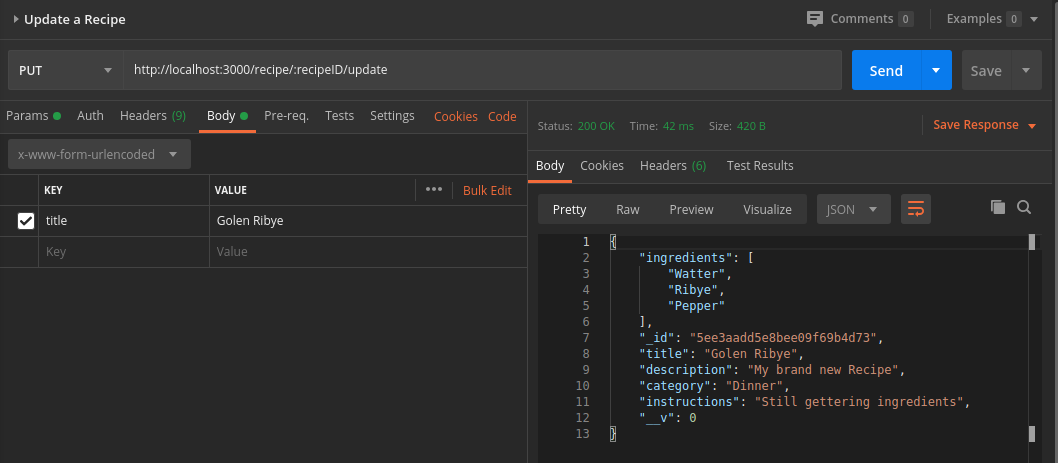Open the Save button dropdown arrow
The height and width of the screenshot is (463, 1058).
(x=1026, y=70)
